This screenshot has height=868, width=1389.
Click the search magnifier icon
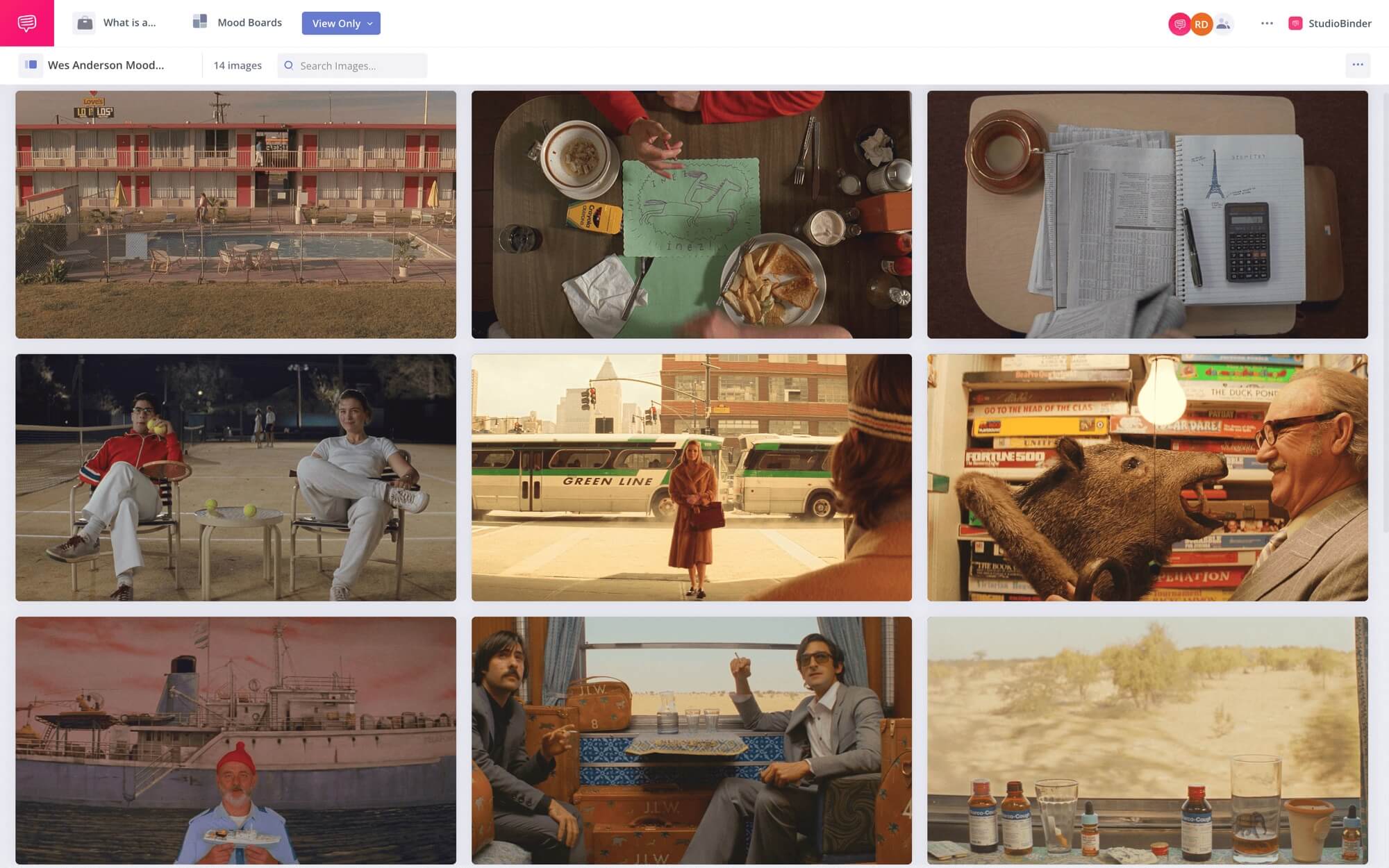point(289,65)
